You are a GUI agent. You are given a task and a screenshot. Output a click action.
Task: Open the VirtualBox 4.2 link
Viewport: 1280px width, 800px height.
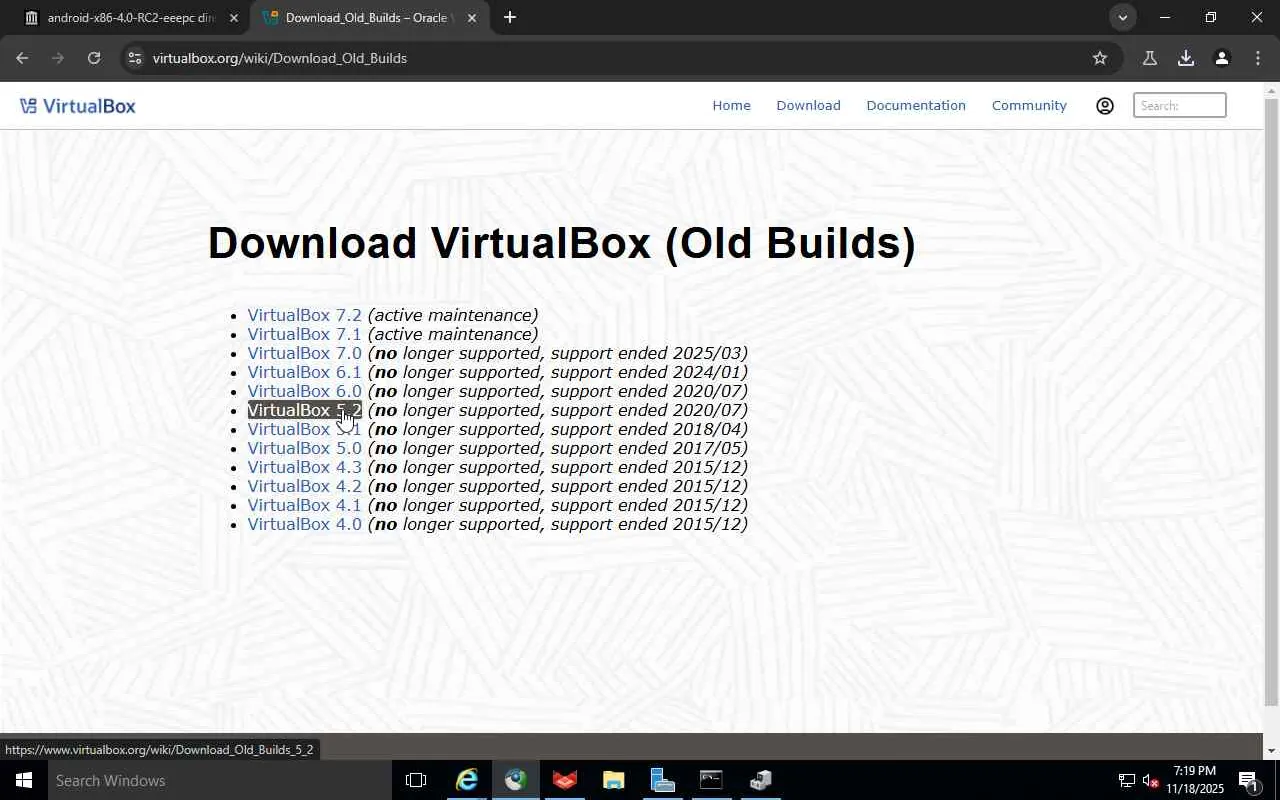pyautogui.click(x=305, y=486)
